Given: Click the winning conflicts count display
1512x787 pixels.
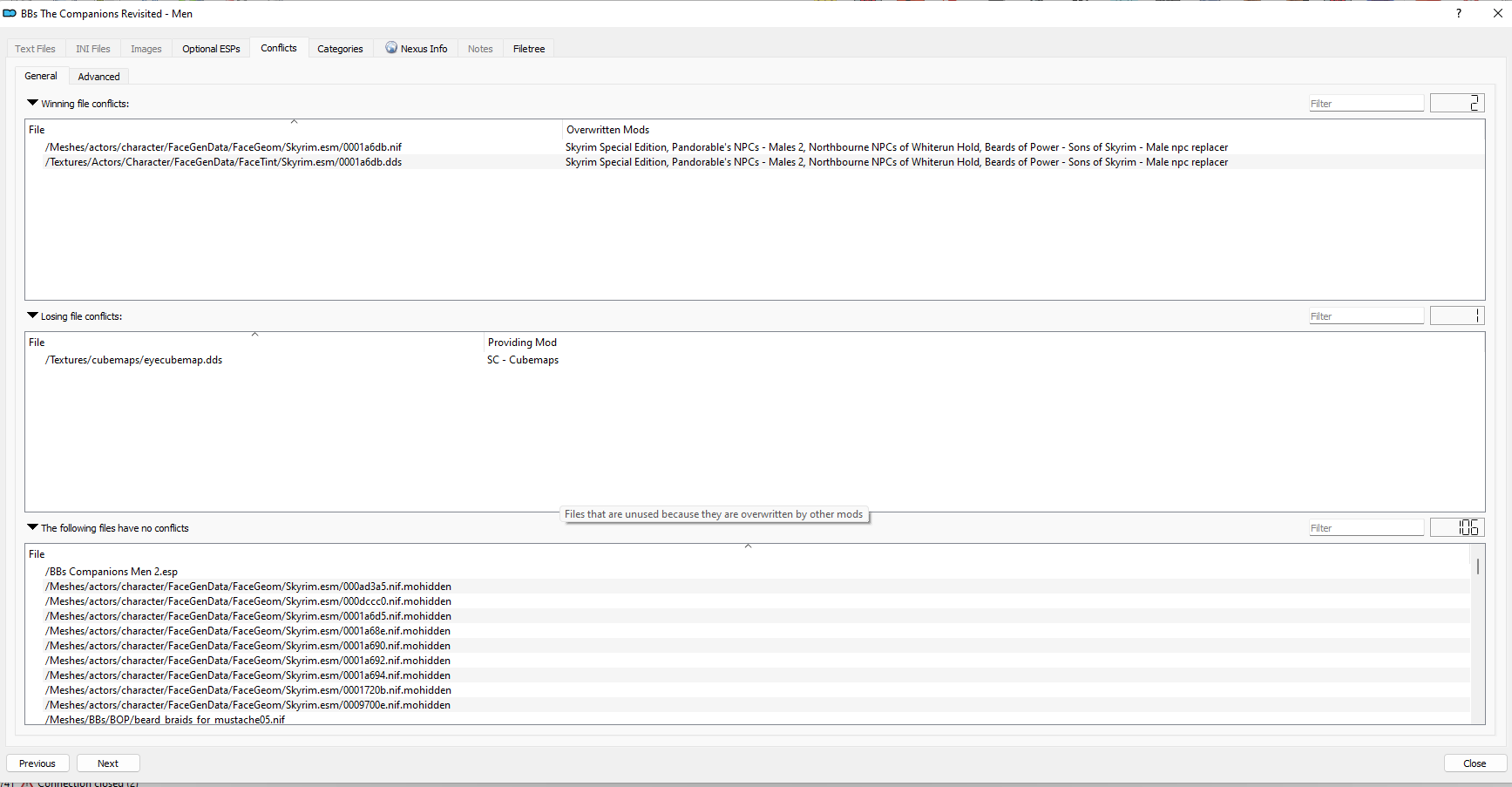Looking at the screenshot, I should (1457, 104).
